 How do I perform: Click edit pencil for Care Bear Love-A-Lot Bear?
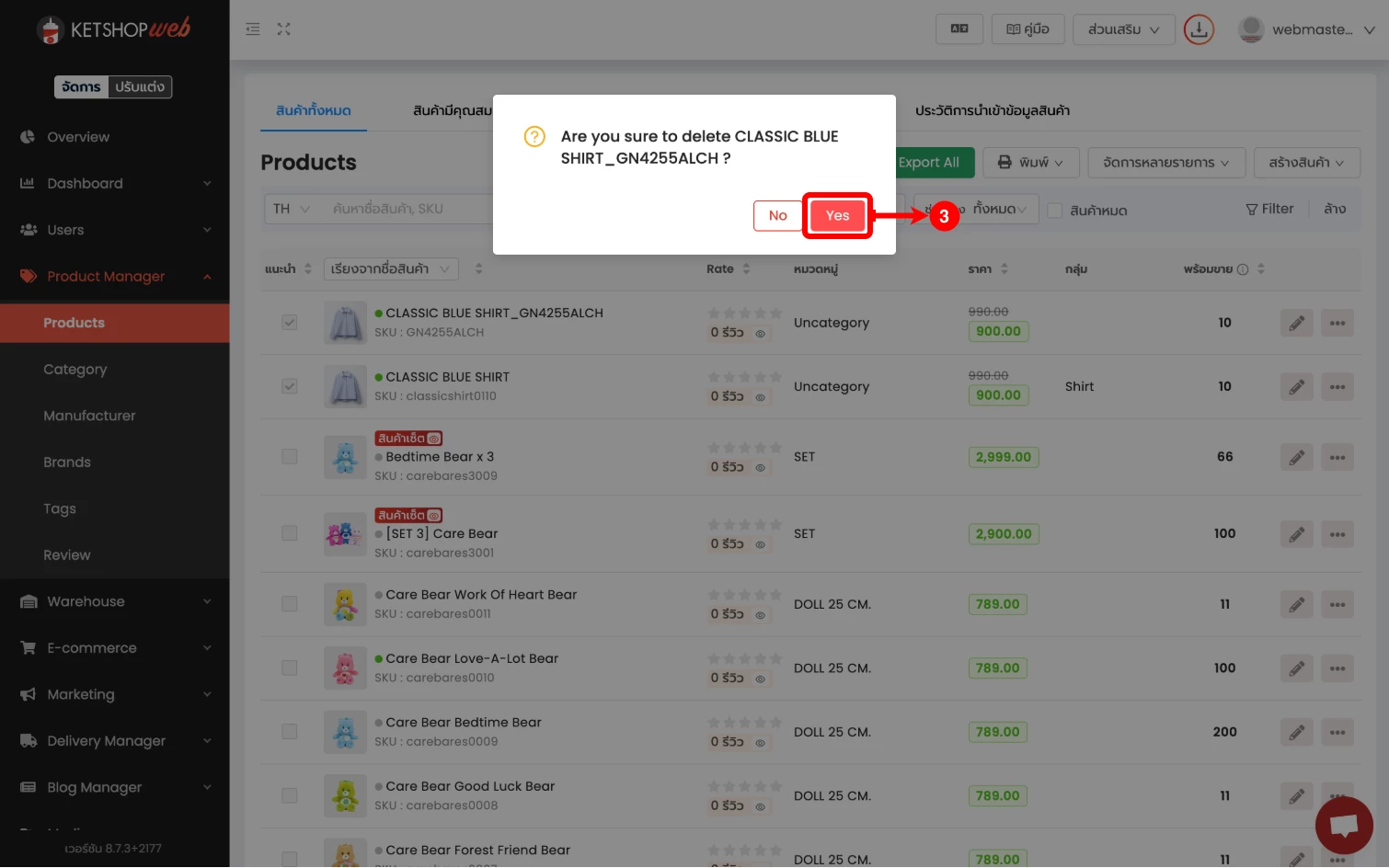coord(1296,668)
